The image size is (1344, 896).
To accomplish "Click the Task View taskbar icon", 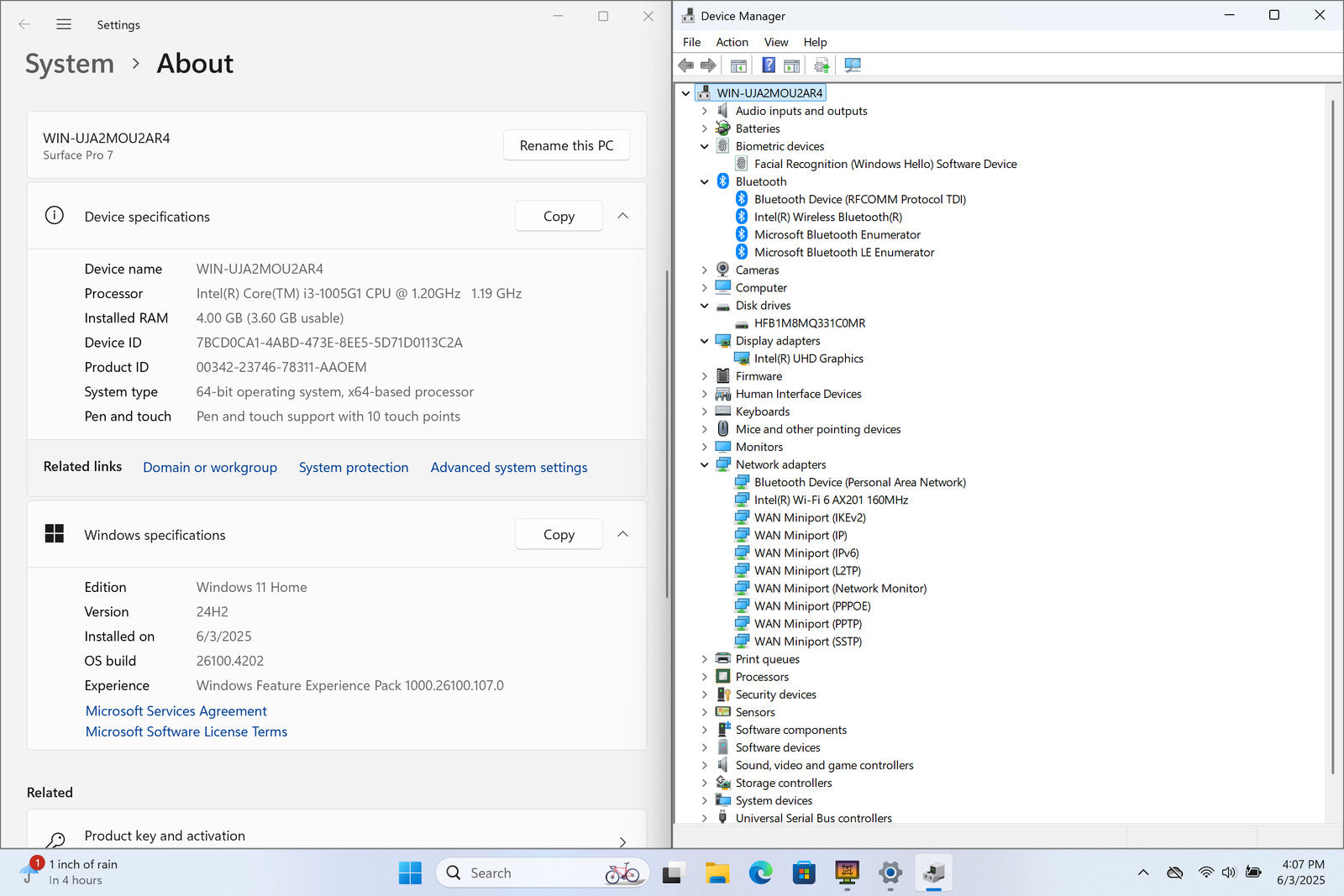I will point(672,873).
